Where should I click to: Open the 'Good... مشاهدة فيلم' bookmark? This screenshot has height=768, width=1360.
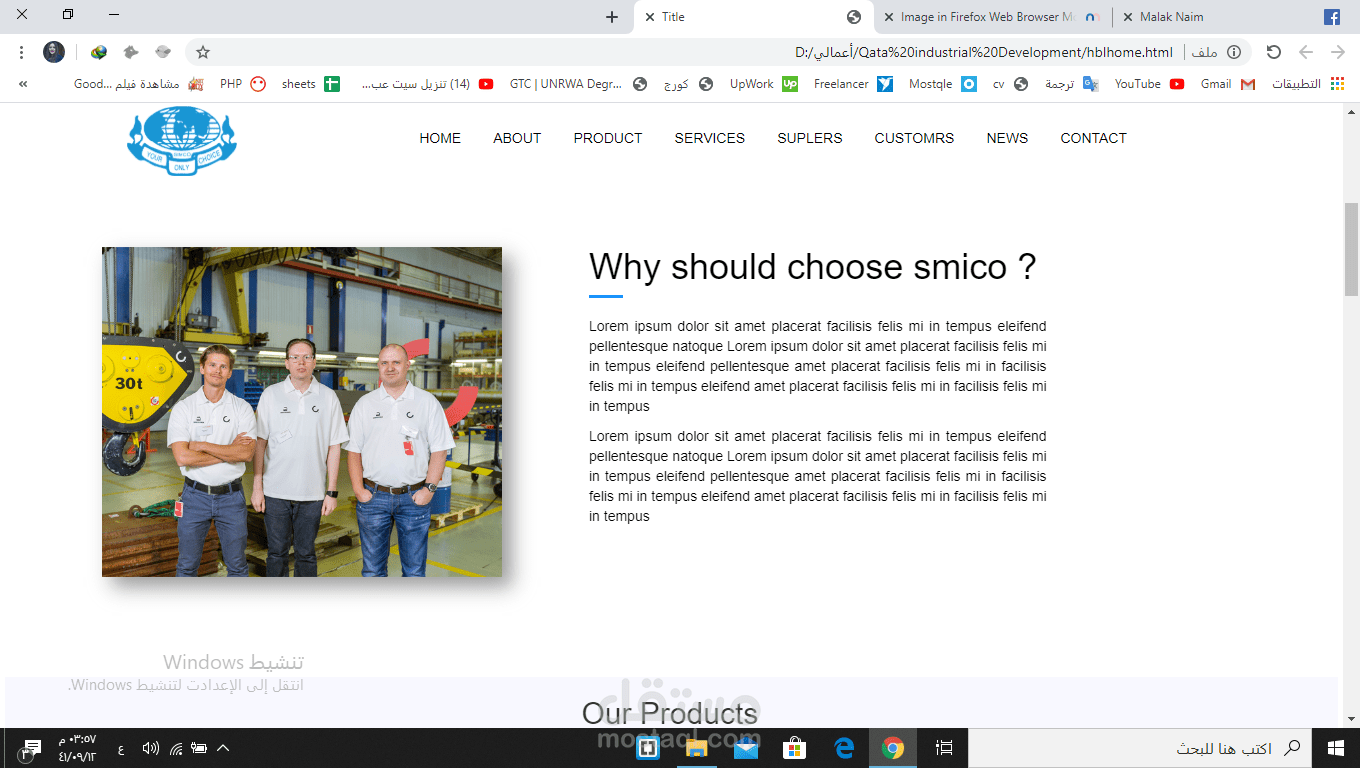tap(139, 84)
